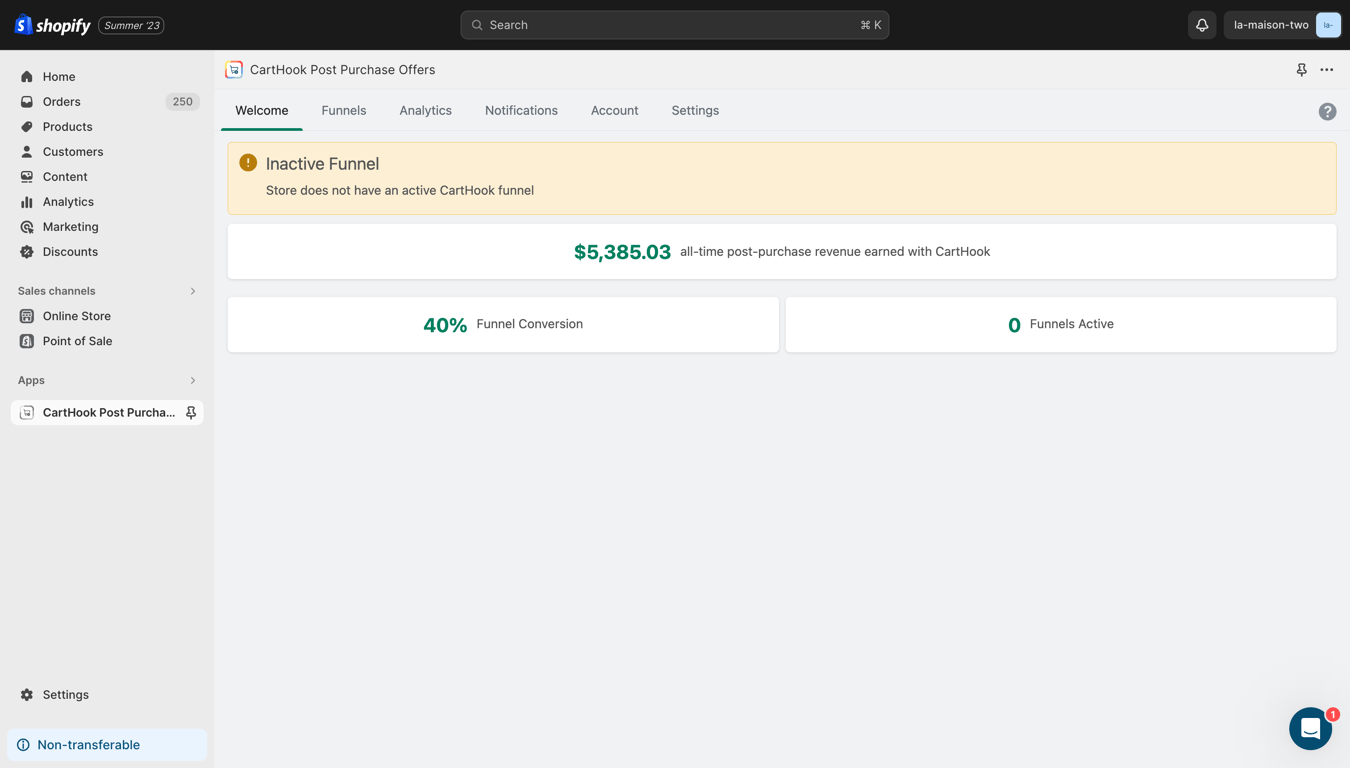Click the help question mark icon
Viewport: 1350px width, 768px height.
coord(1327,112)
